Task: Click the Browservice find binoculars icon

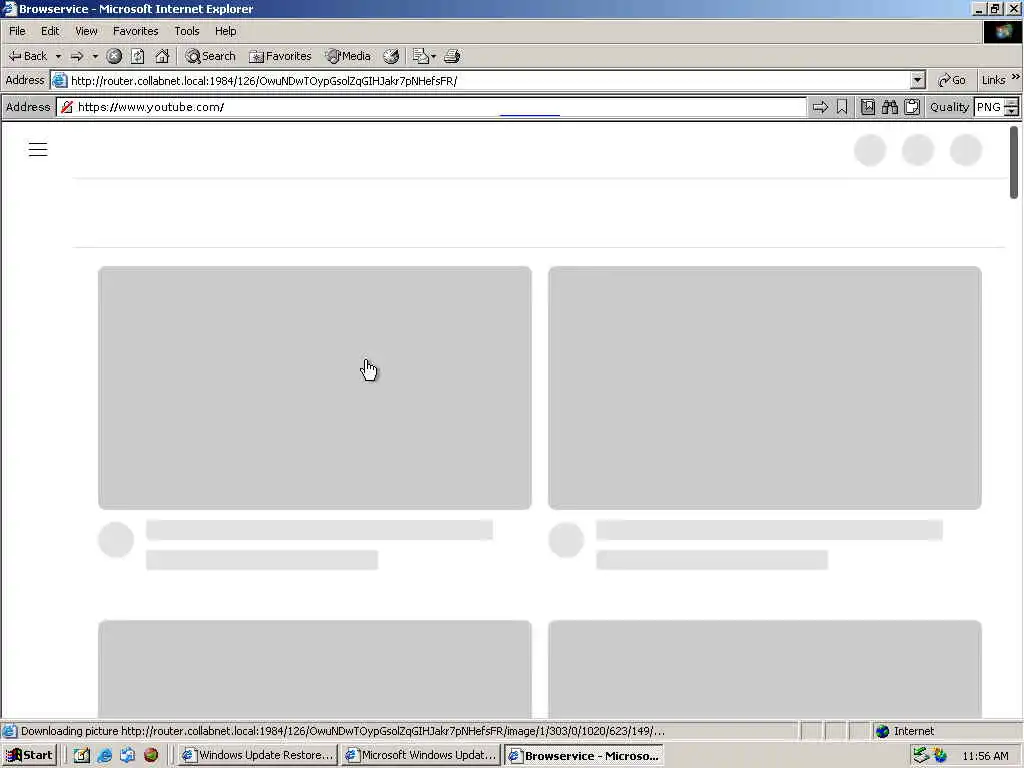Action: coord(889,107)
